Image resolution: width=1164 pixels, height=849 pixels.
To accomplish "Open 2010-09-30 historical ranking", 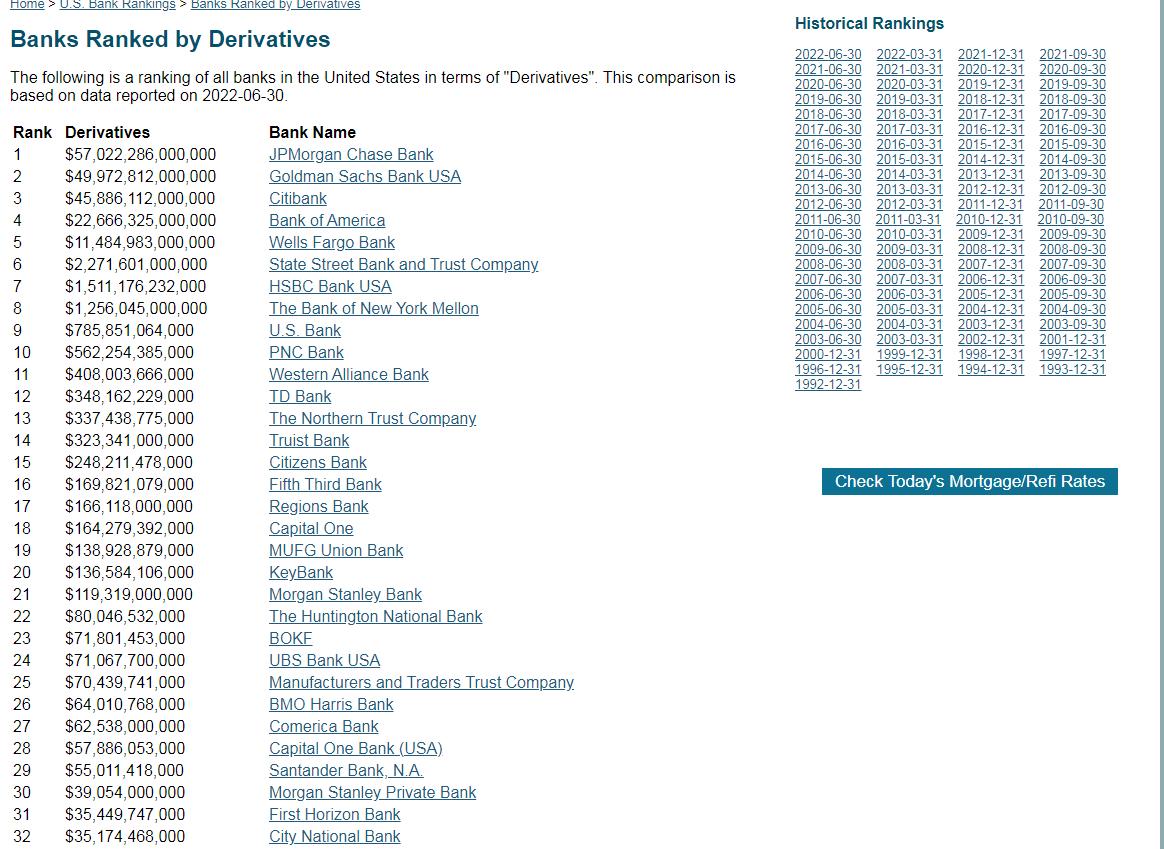I will click(x=1070, y=220).
